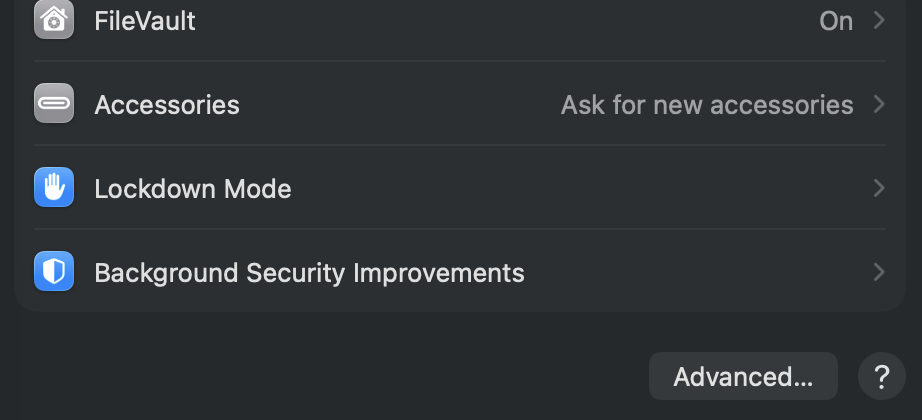Image resolution: width=922 pixels, height=420 pixels.
Task: Click the FileVault house lock icon
Action: [54, 20]
